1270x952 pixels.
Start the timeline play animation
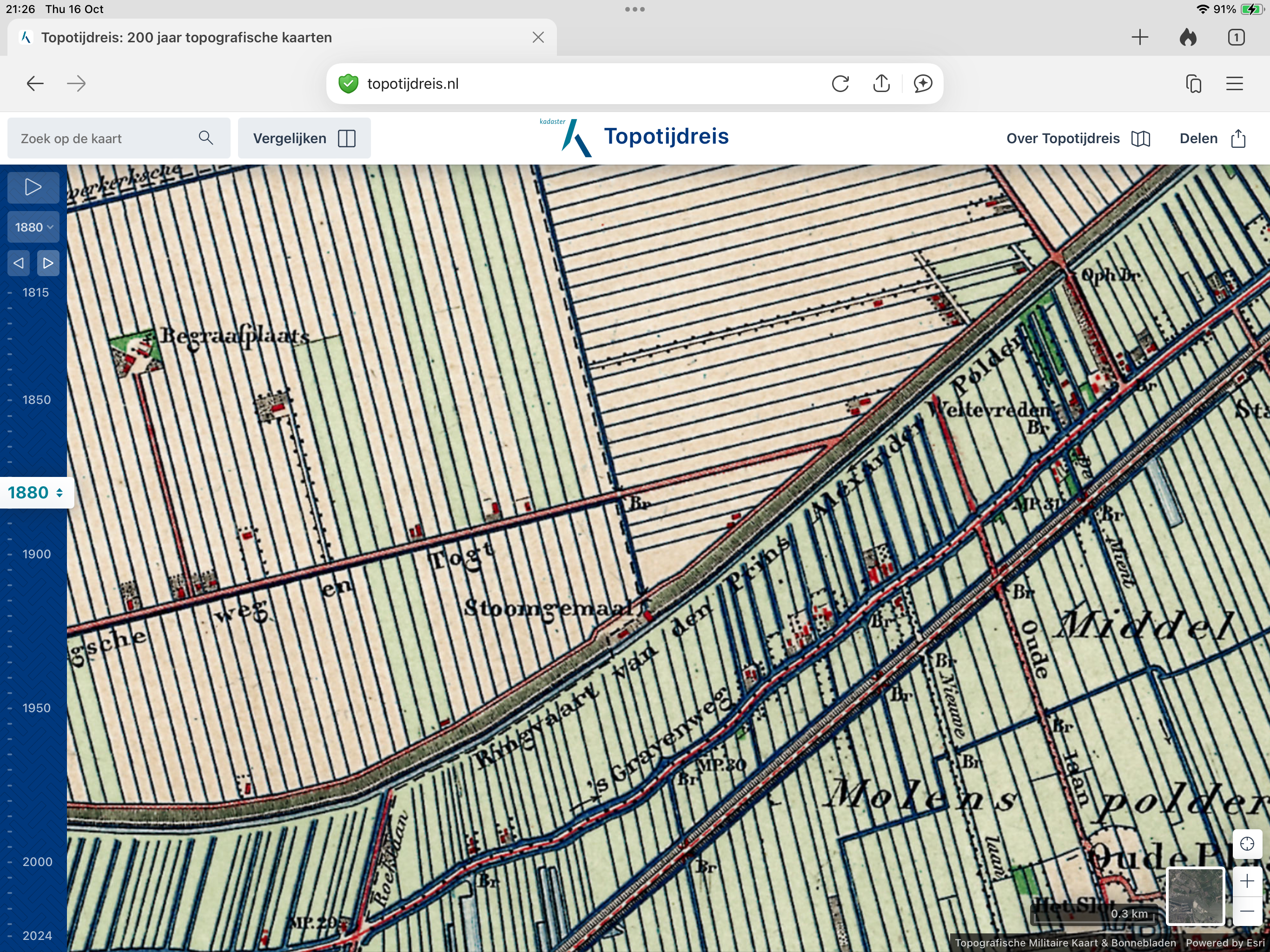33,187
